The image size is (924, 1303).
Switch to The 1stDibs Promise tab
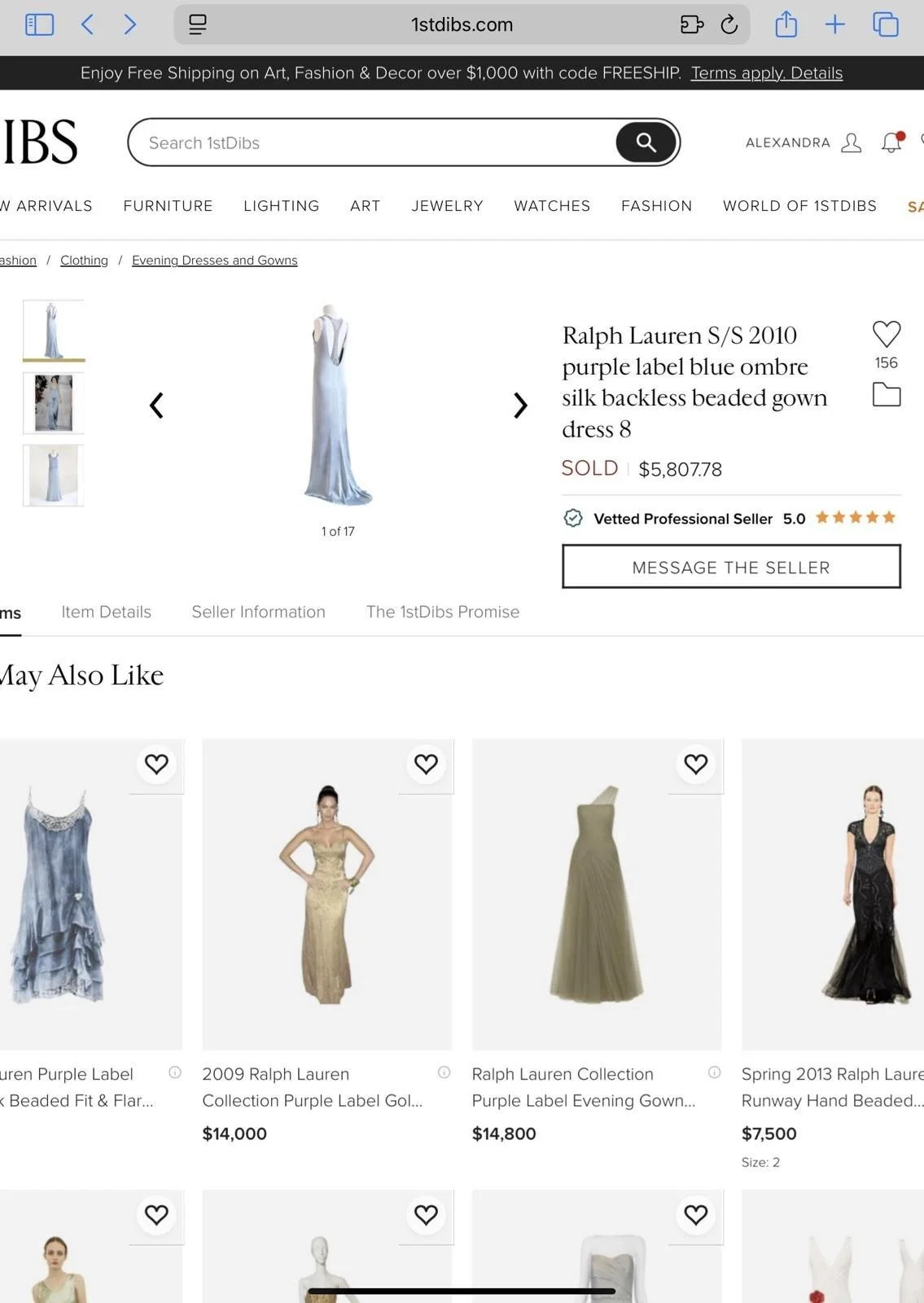[x=443, y=612]
